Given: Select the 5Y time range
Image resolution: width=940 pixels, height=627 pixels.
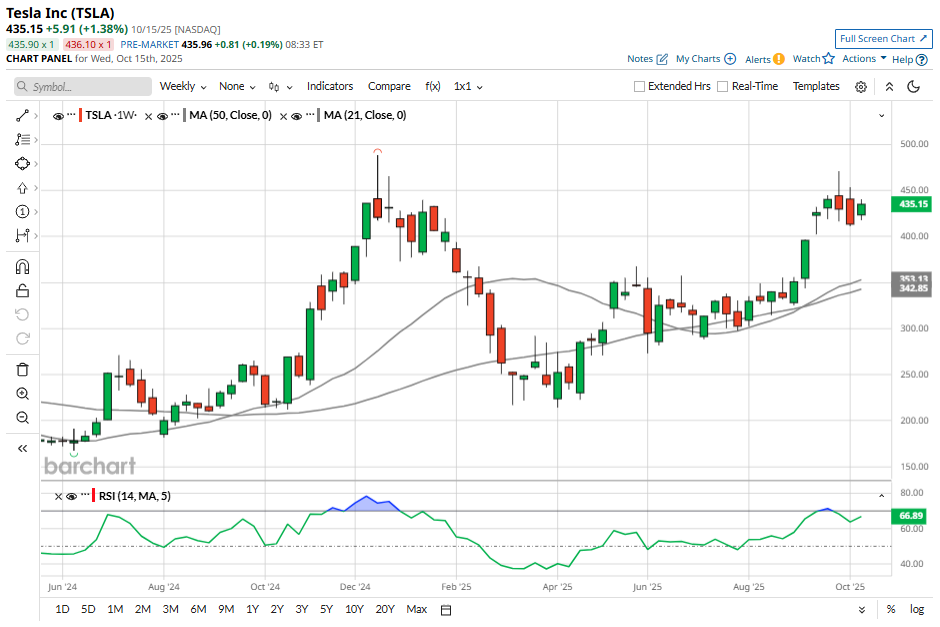Looking at the screenshot, I should 326,610.
